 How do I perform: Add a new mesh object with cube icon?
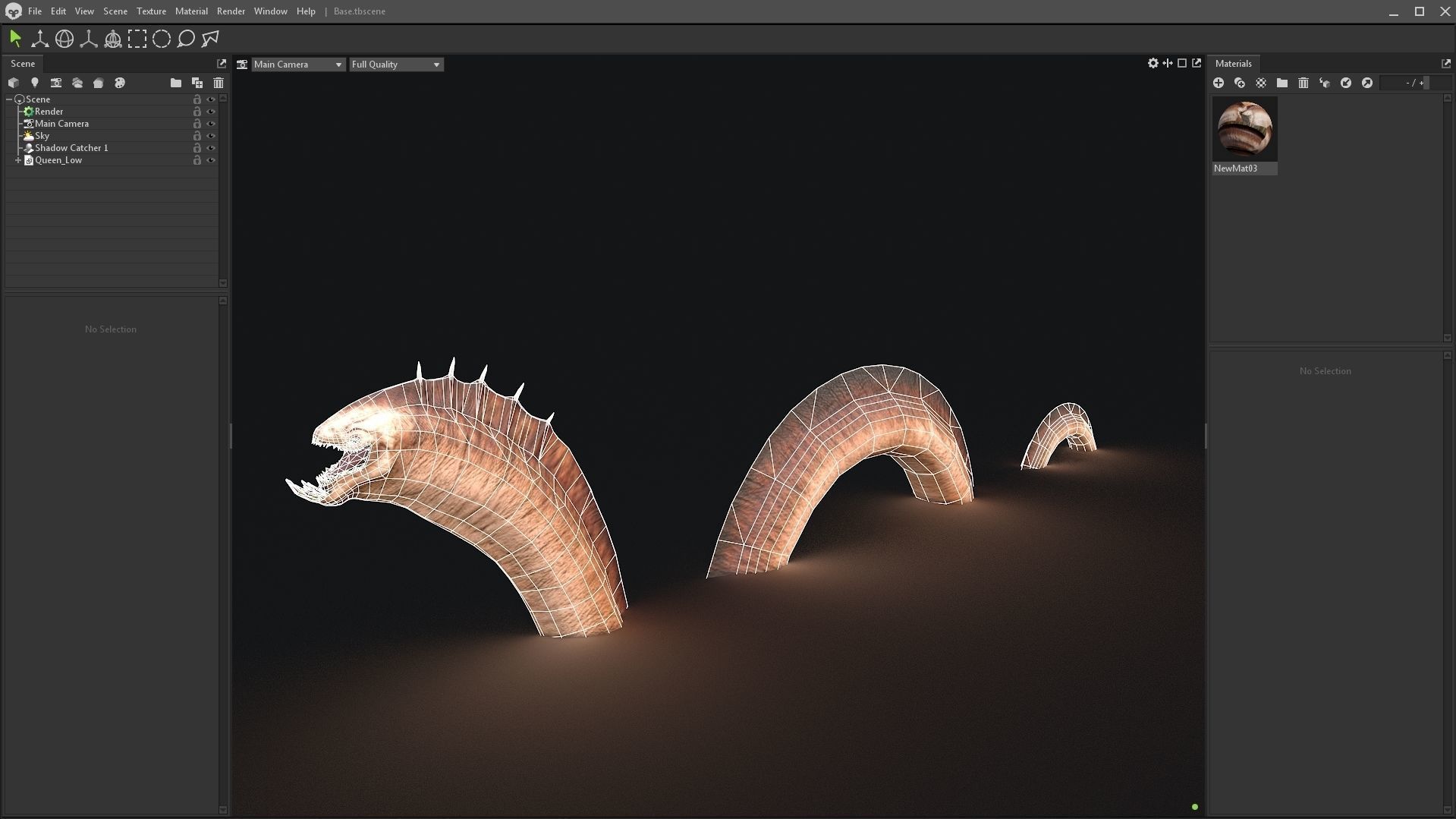pos(14,83)
